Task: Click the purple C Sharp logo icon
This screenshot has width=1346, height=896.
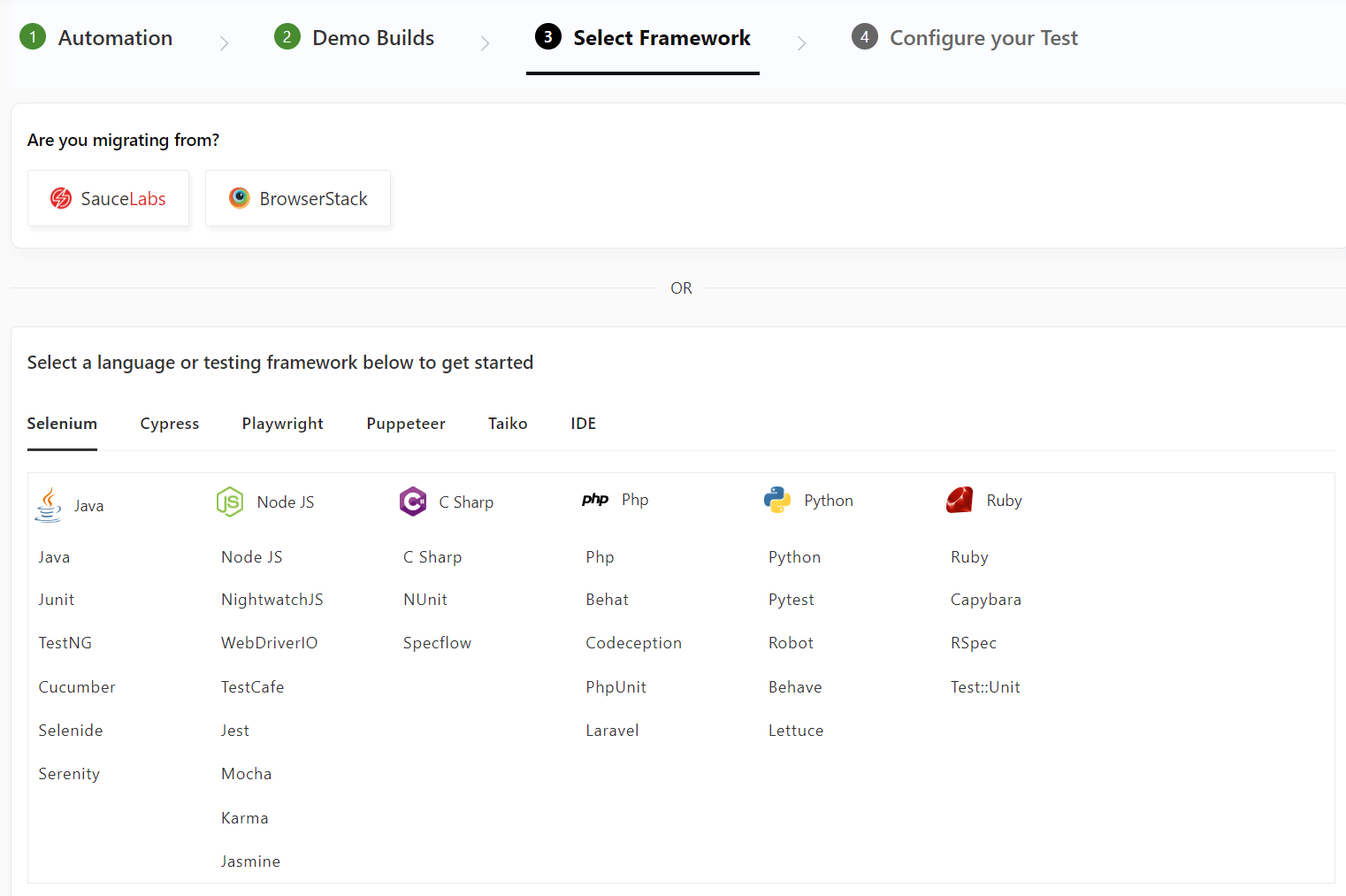Action: pyautogui.click(x=413, y=502)
